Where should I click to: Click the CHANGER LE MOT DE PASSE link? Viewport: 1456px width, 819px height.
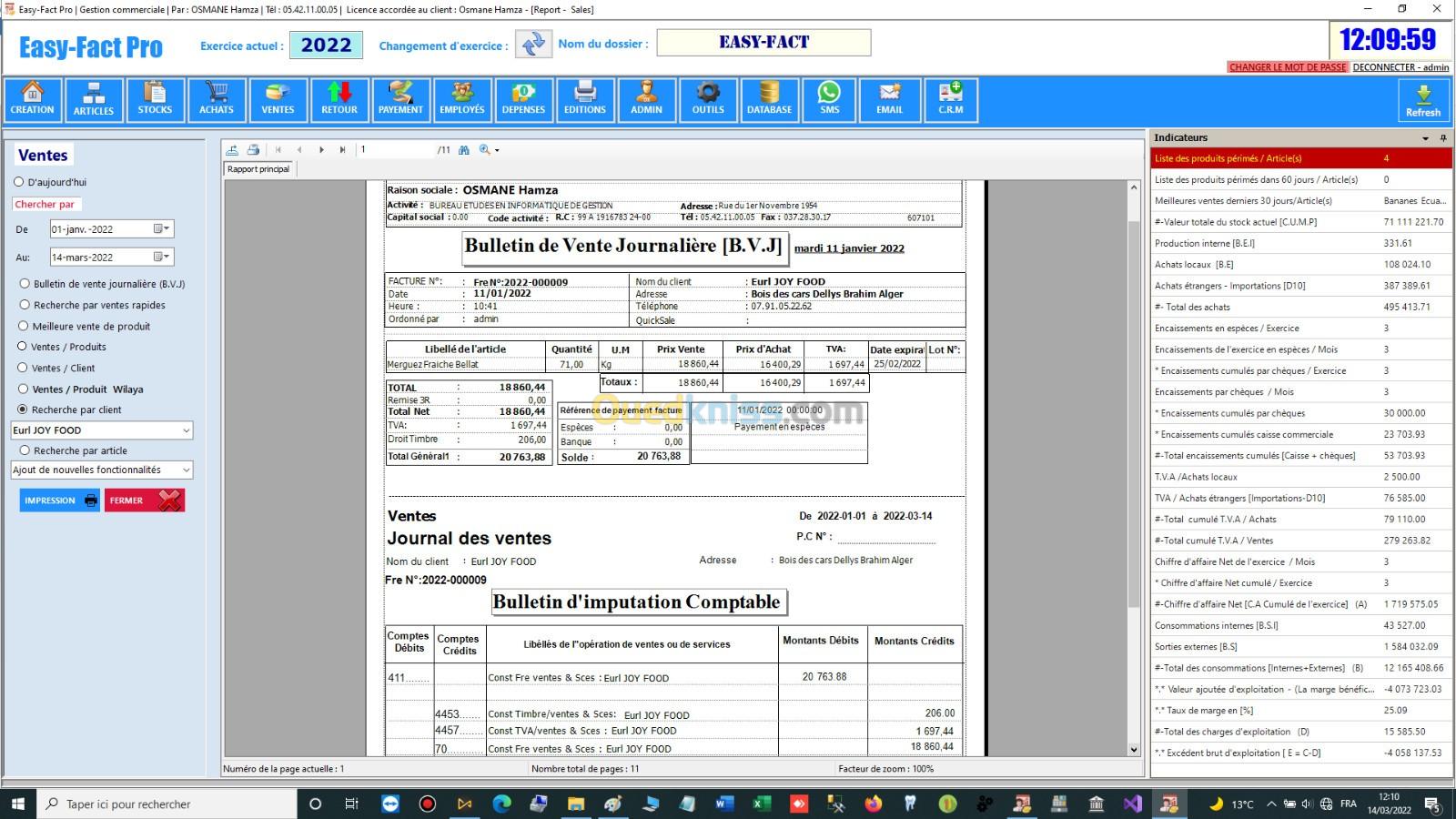(1287, 67)
